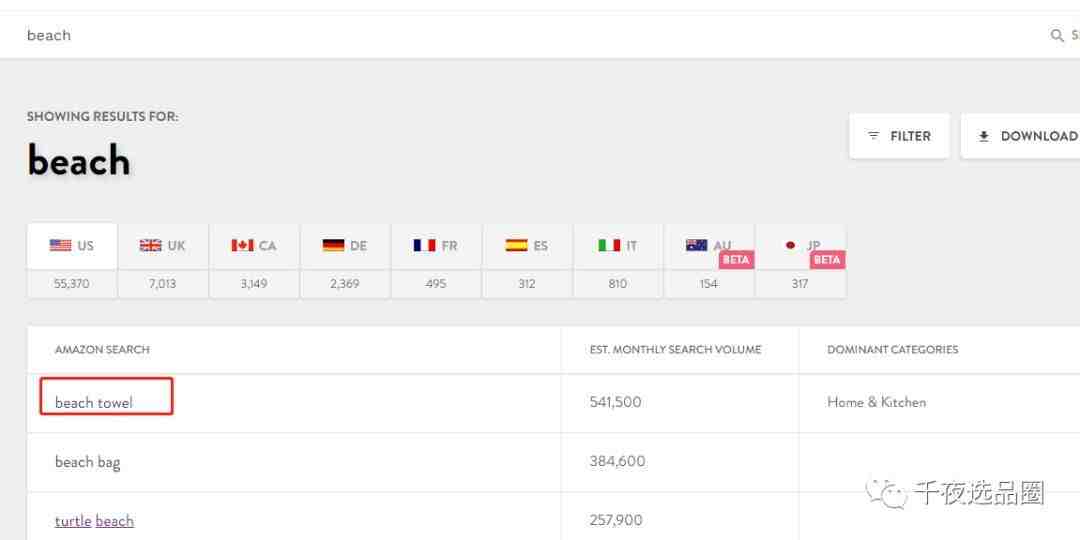Screen dimensions: 1080x540
Task: Click the underlined beach keyword link
Action: [x=114, y=521]
